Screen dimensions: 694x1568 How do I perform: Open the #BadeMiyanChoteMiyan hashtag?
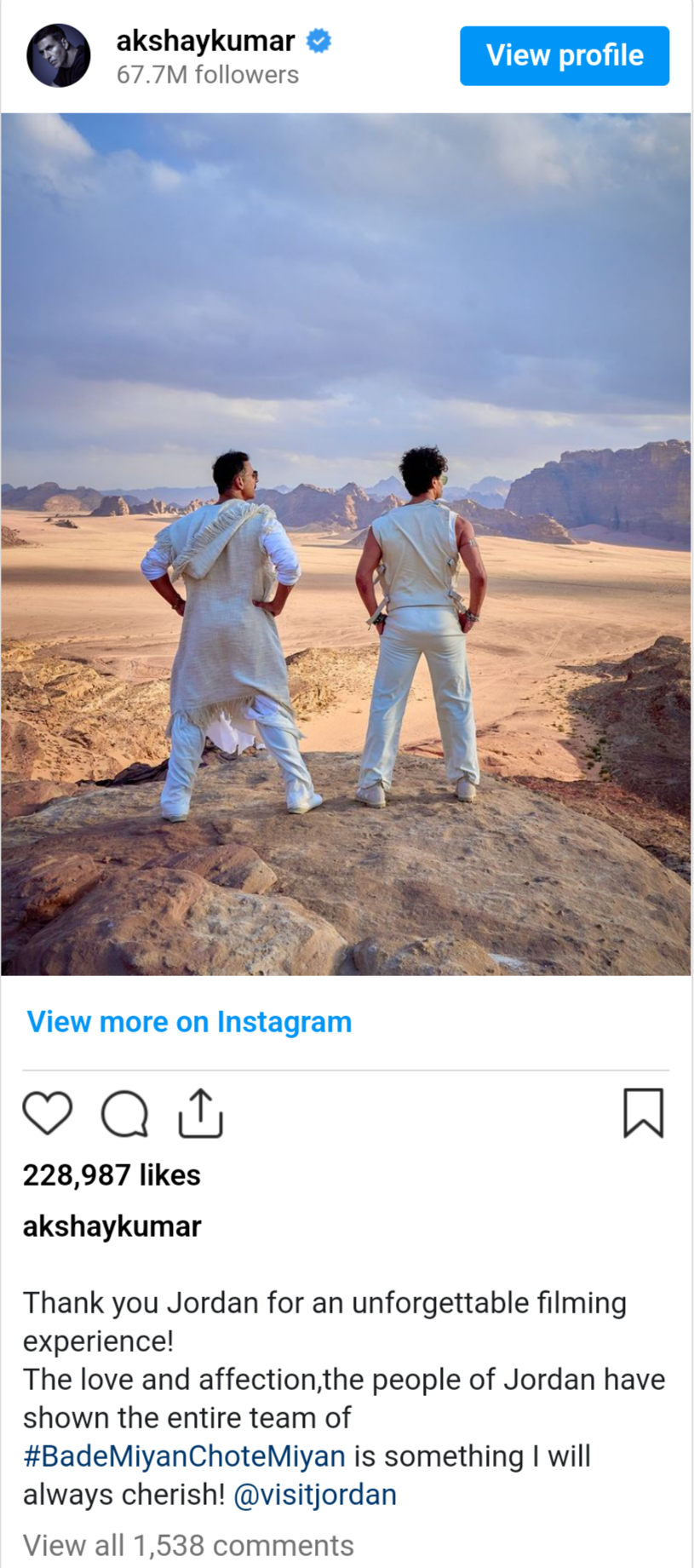pyautogui.click(x=184, y=1456)
